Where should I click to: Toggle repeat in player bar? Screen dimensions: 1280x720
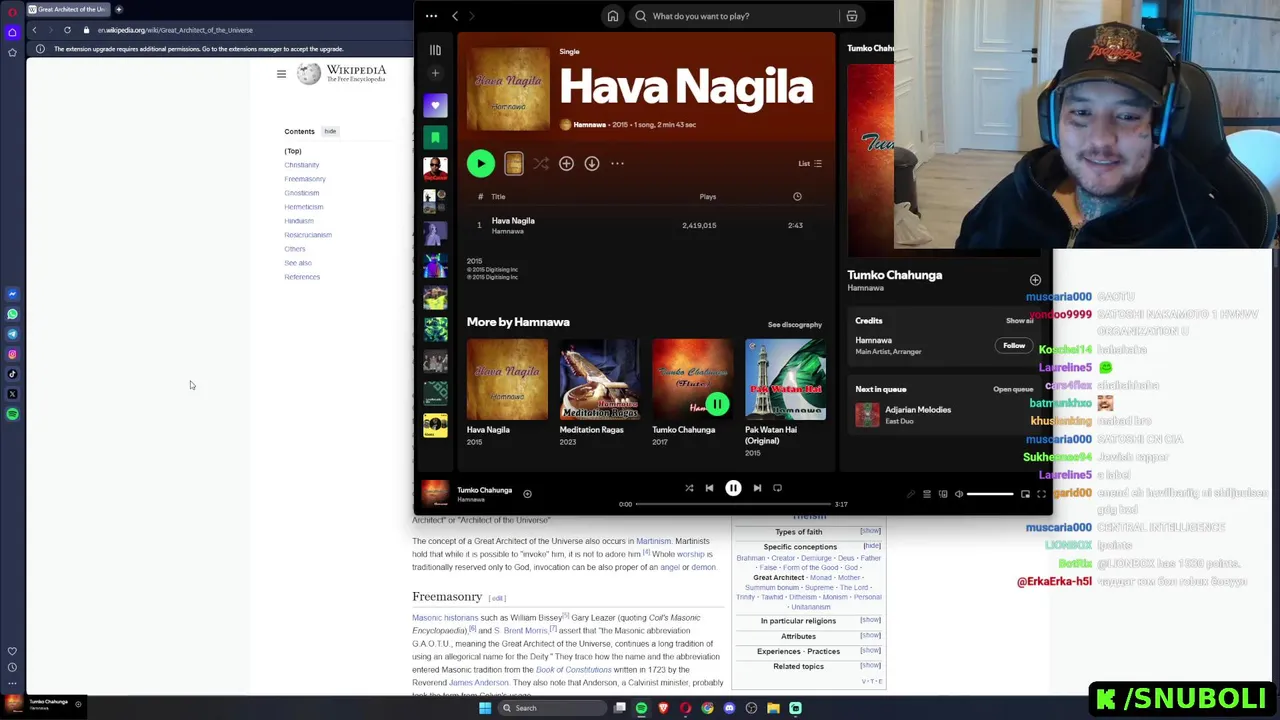click(x=777, y=488)
